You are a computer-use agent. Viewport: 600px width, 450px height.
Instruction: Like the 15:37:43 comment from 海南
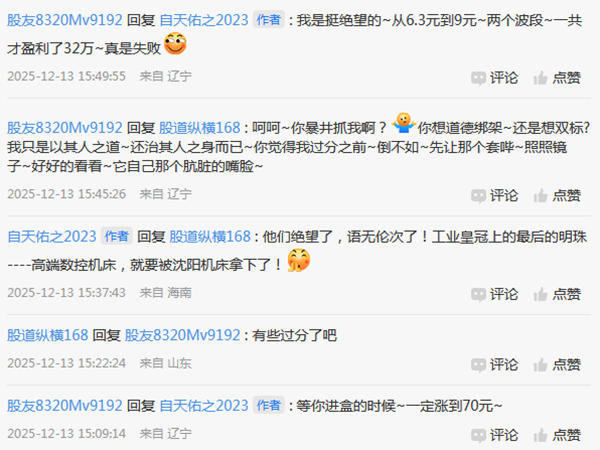(x=557, y=294)
